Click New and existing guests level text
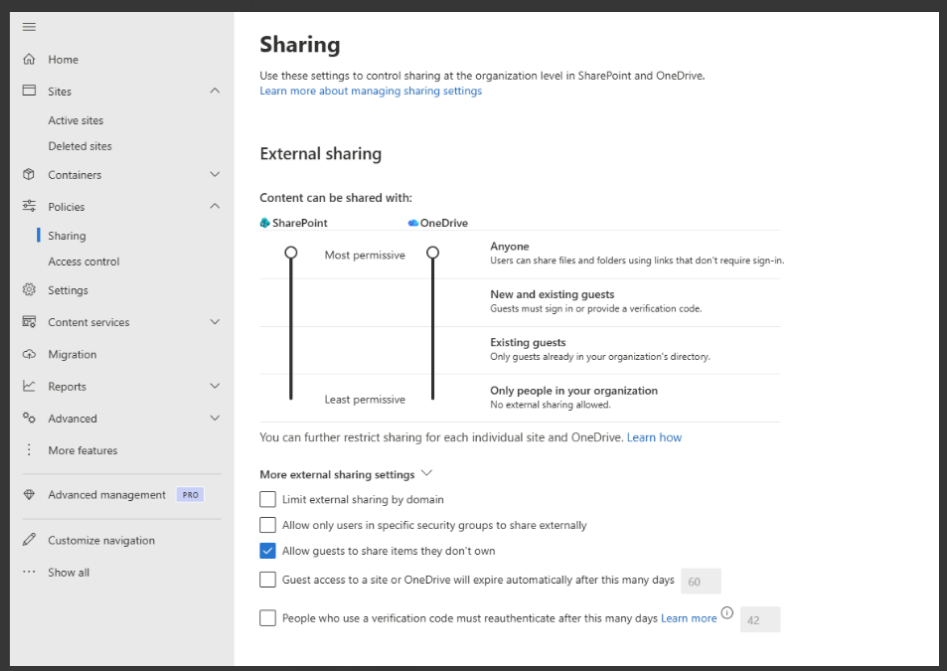The image size is (947, 671). point(552,294)
